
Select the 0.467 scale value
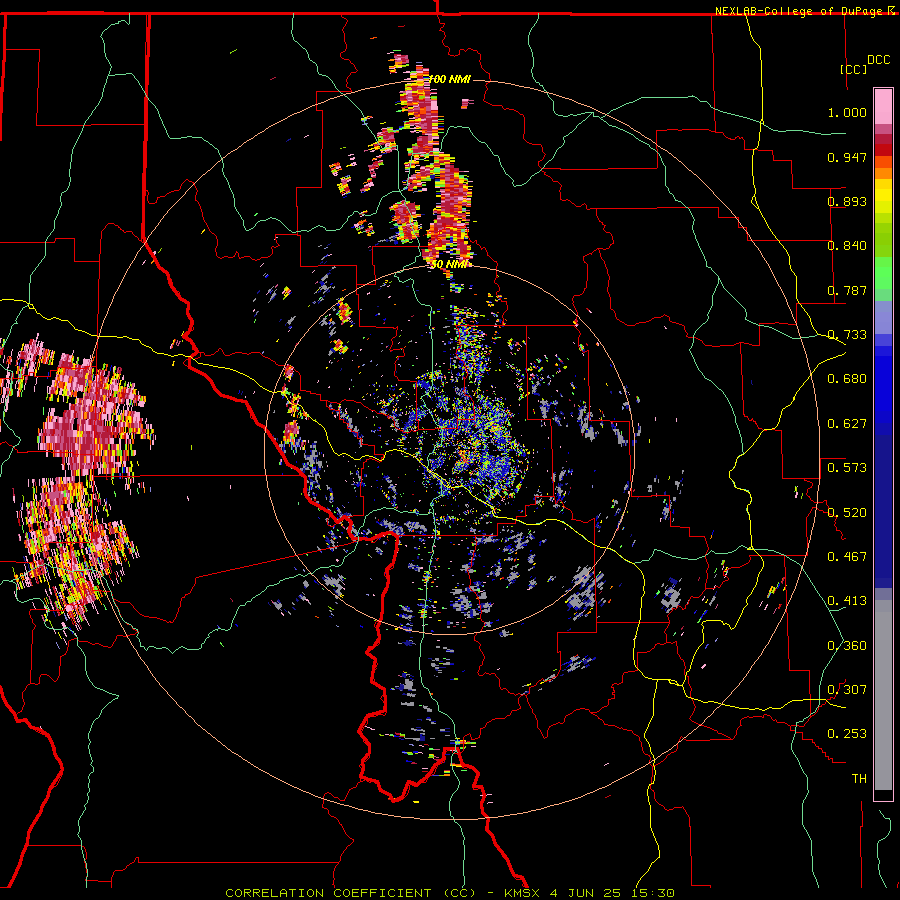847,557
